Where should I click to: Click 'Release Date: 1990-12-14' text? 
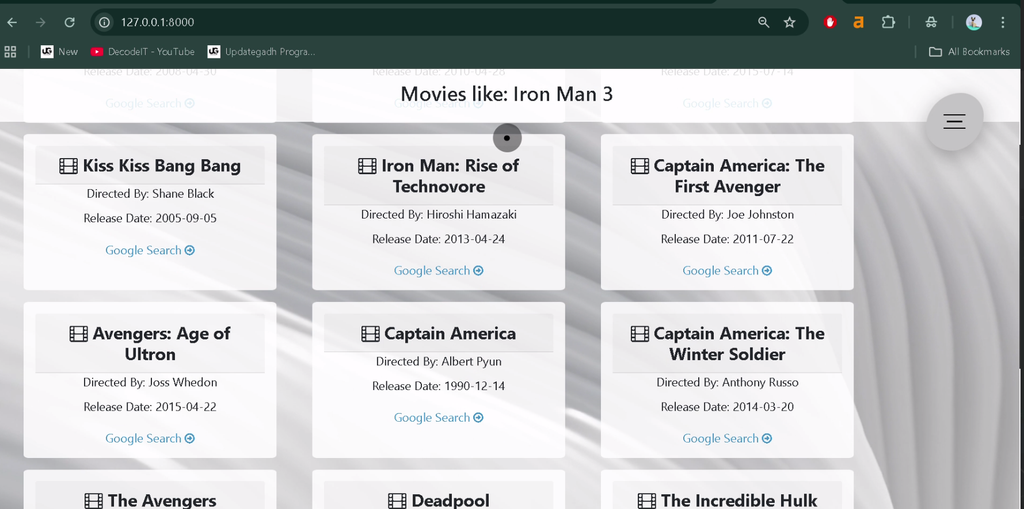[x=439, y=386]
